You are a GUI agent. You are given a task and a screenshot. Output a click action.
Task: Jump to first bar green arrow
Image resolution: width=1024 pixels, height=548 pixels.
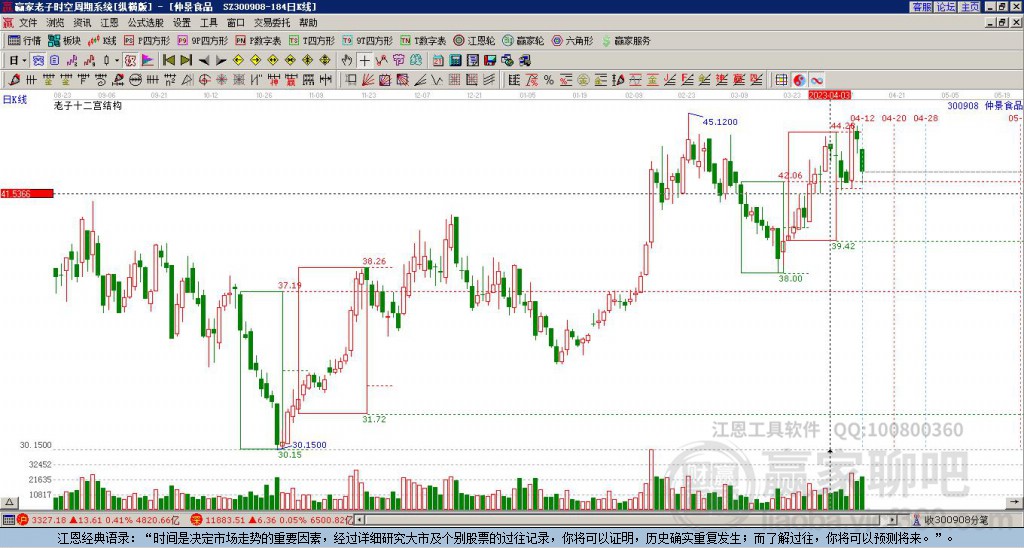click(x=168, y=60)
